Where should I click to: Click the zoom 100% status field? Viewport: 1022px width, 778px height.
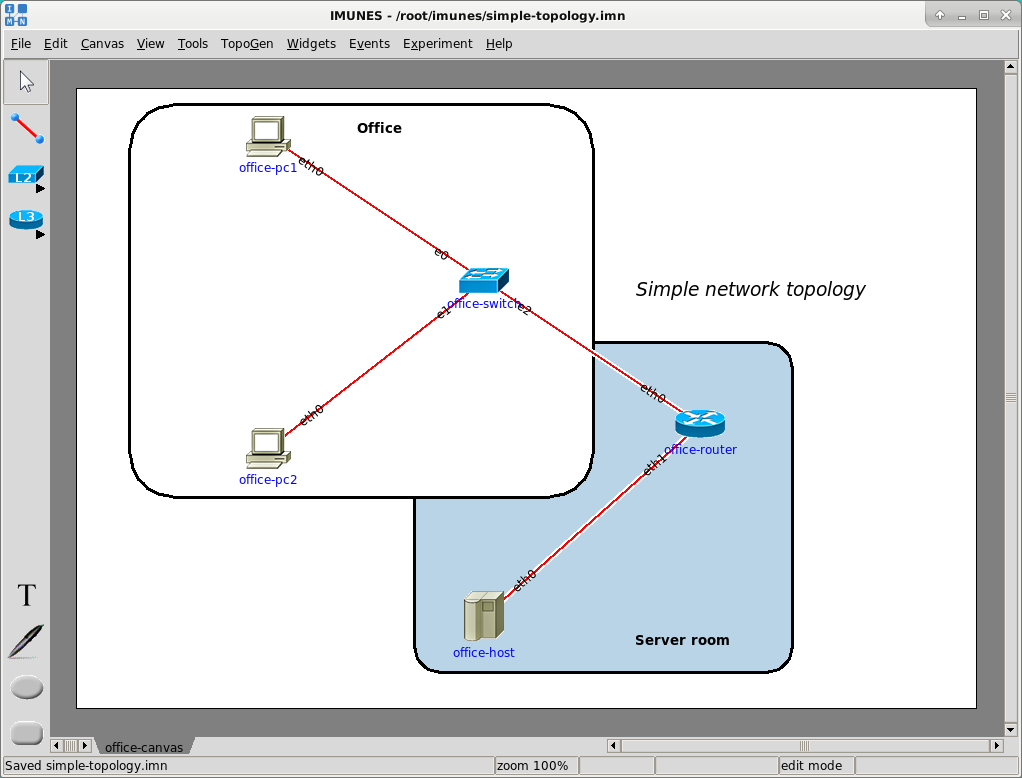tap(536, 766)
